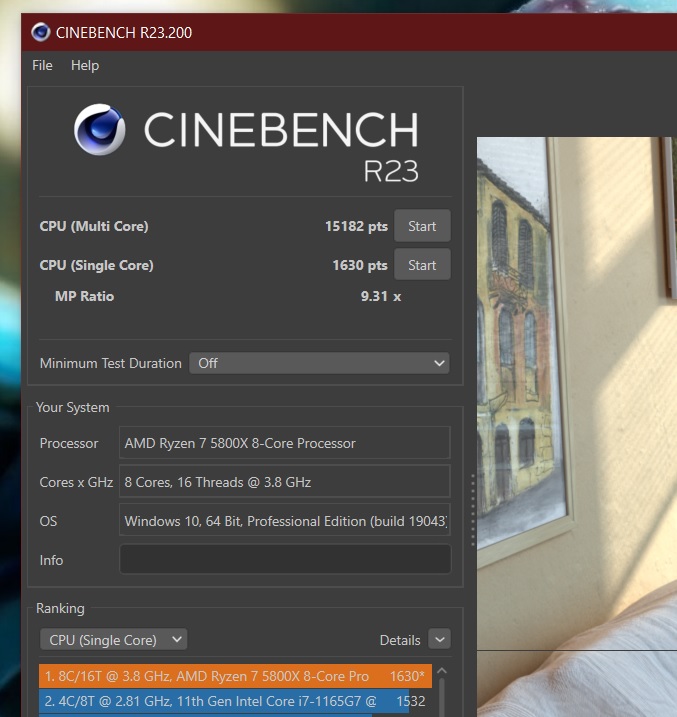The height and width of the screenshot is (717, 677).
Task: Click the CPU (Multi Core) label
Action: pyautogui.click(x=94, y=226)
